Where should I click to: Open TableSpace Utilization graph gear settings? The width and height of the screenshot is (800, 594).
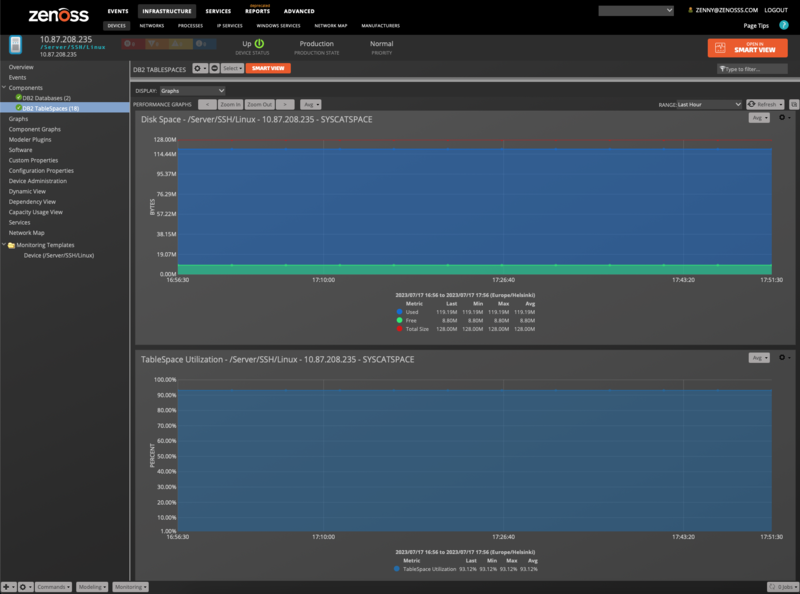(x=784, y=357)
